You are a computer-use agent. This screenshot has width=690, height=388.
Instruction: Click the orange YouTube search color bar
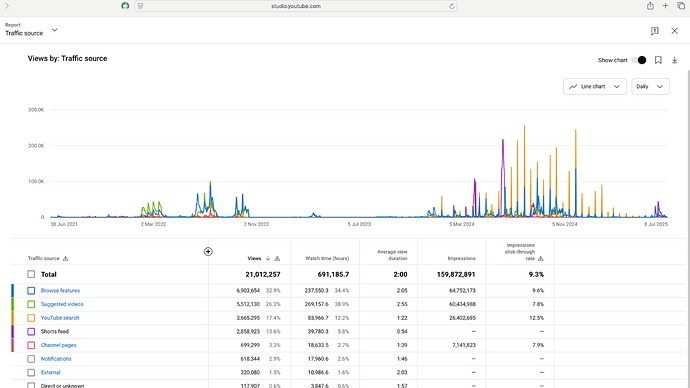point(12,318)
